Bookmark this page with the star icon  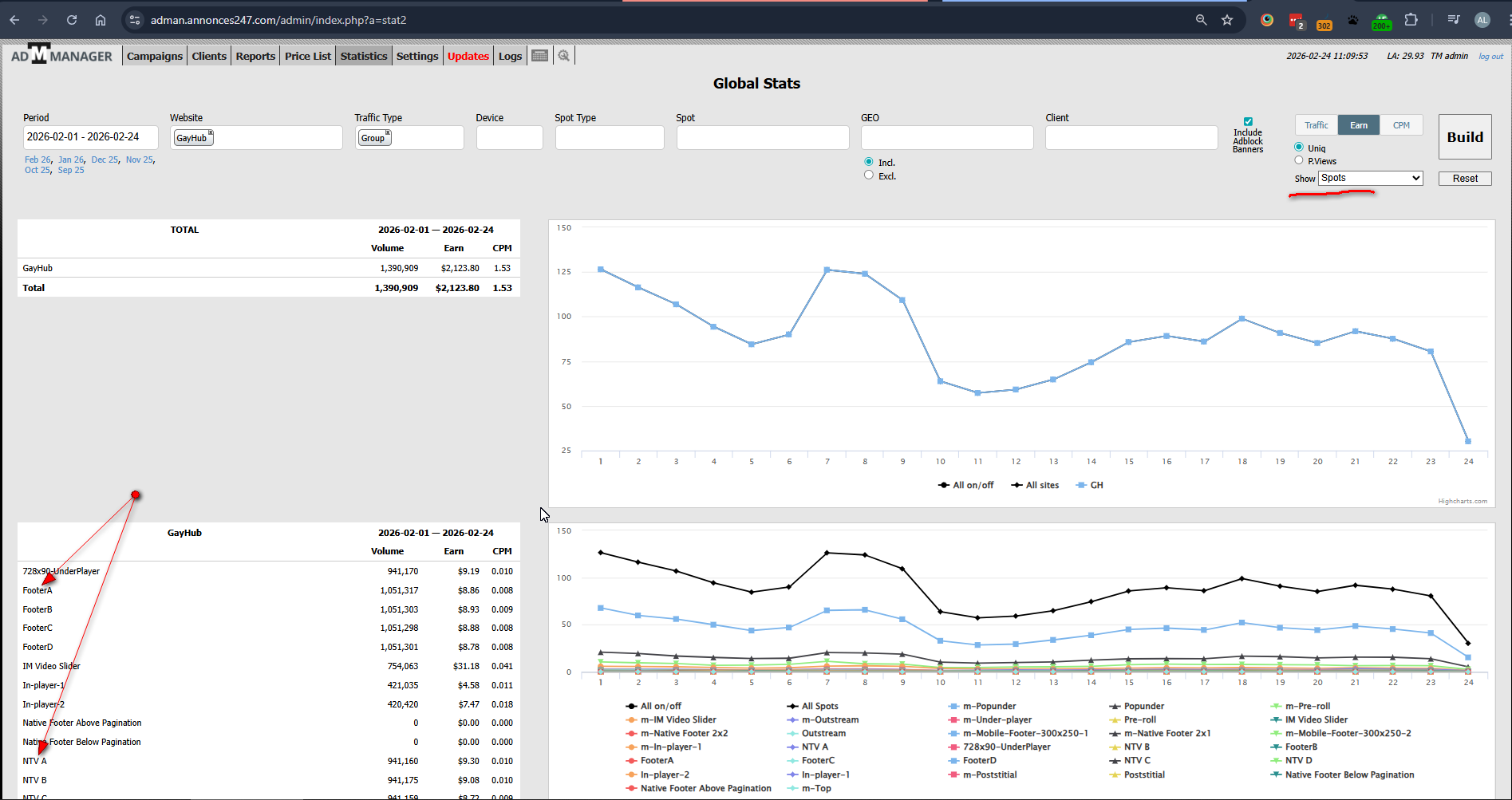point(1227,20)
